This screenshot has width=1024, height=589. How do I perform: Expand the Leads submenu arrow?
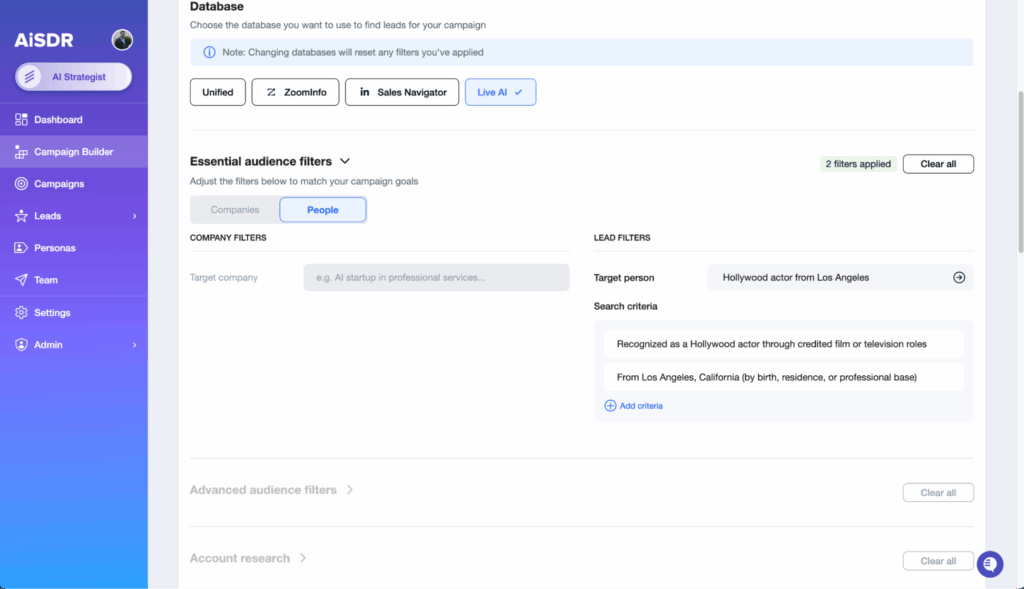134,216
